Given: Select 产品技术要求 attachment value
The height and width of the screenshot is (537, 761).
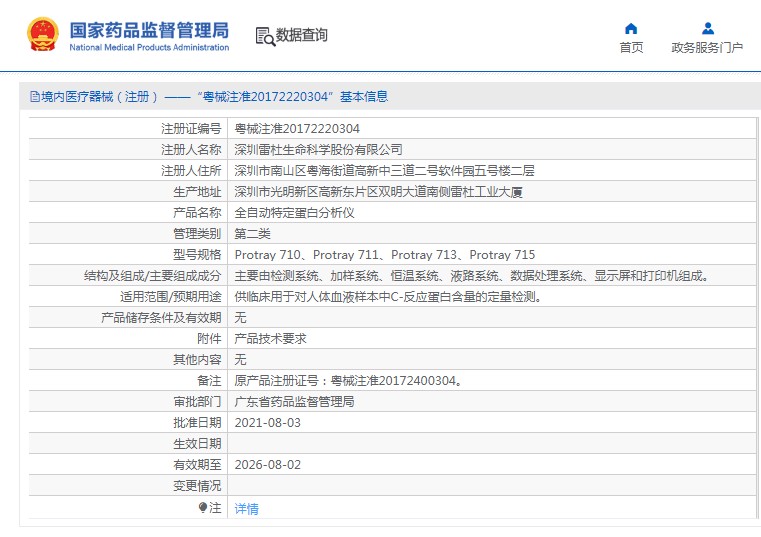Looking at the screenshot, I should click(x=270, y=338).
